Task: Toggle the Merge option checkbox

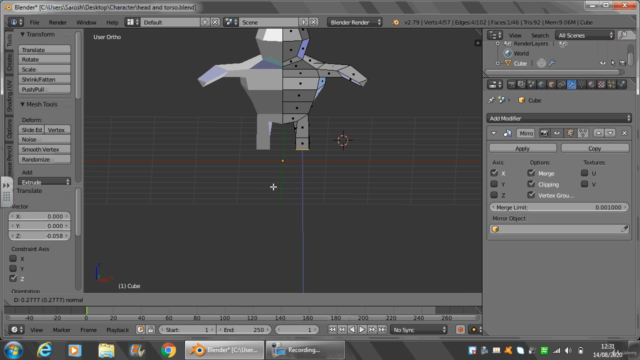Action: (x=531, y=173)
